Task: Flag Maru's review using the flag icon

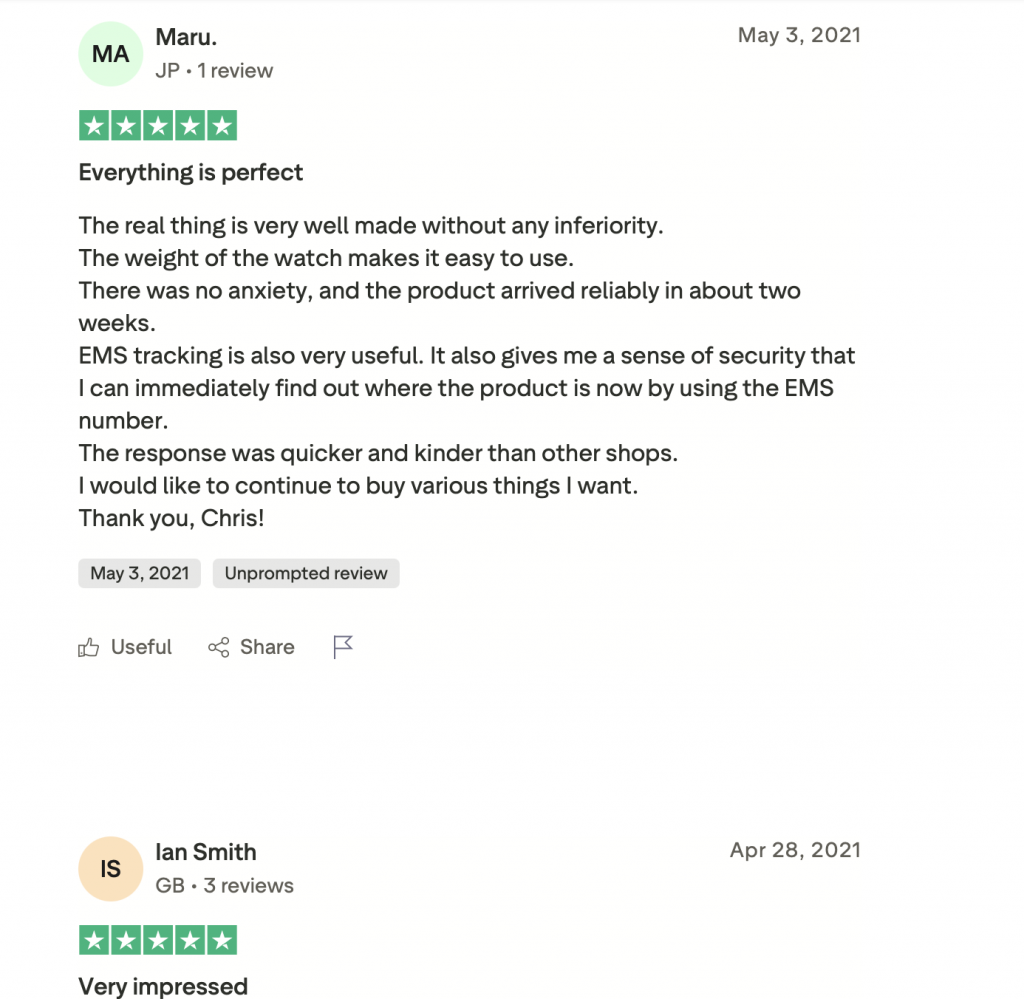Action: tap(343, 647)
